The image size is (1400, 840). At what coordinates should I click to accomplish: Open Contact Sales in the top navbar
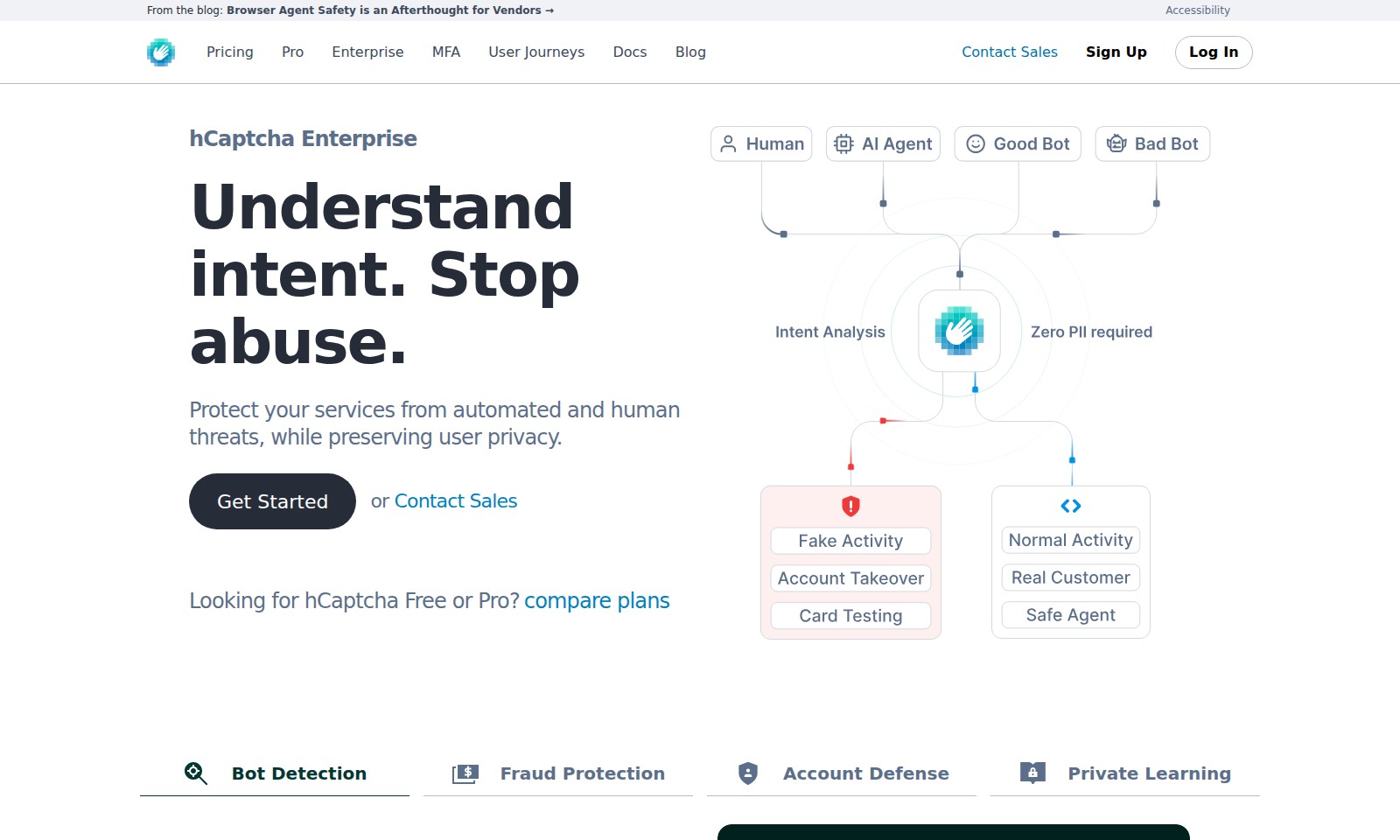pos(1010,52)
